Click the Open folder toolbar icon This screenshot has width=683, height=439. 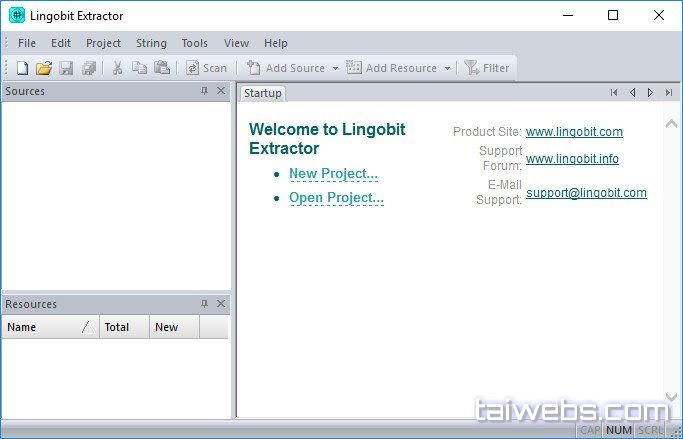43,68
